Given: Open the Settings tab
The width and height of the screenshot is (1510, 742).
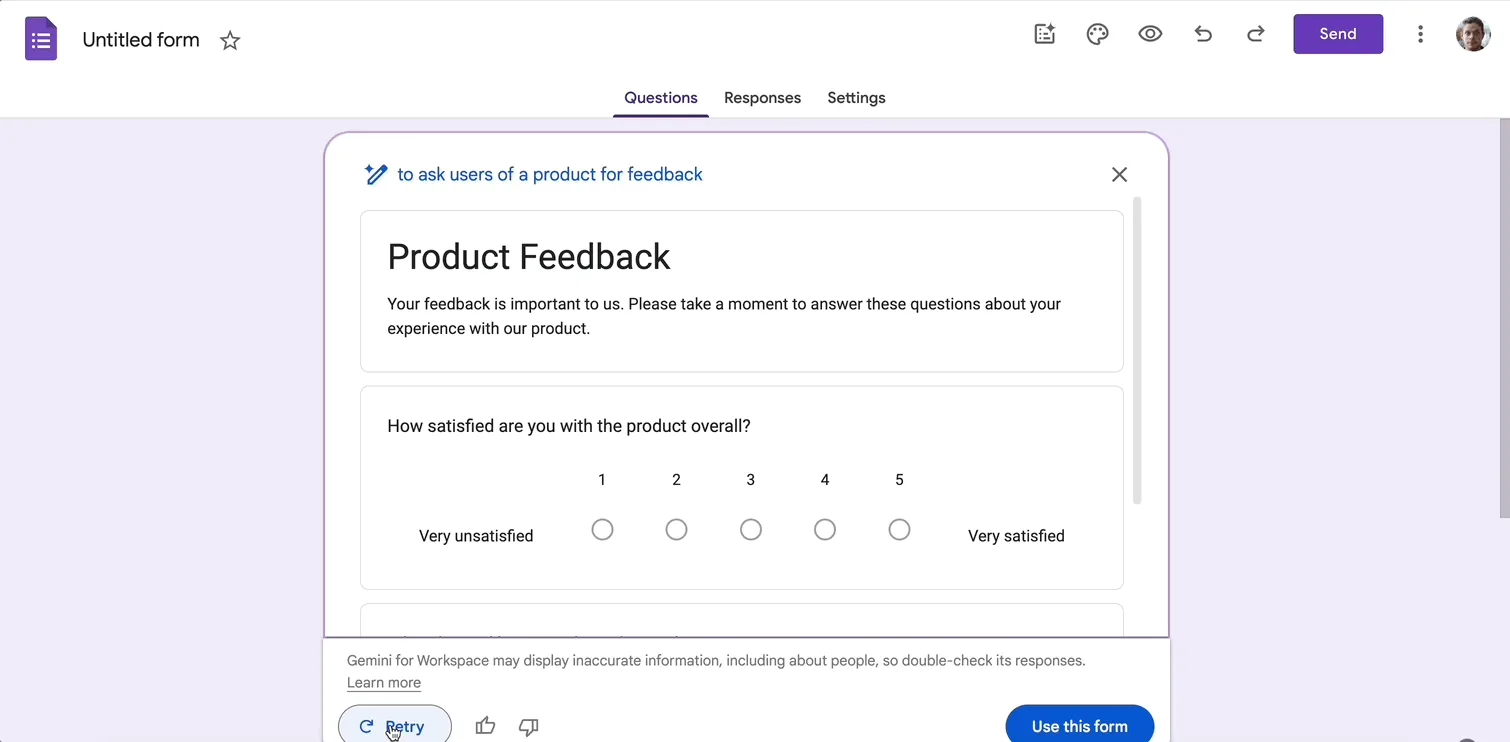Looking at the screenshot, I should [856, 97].
